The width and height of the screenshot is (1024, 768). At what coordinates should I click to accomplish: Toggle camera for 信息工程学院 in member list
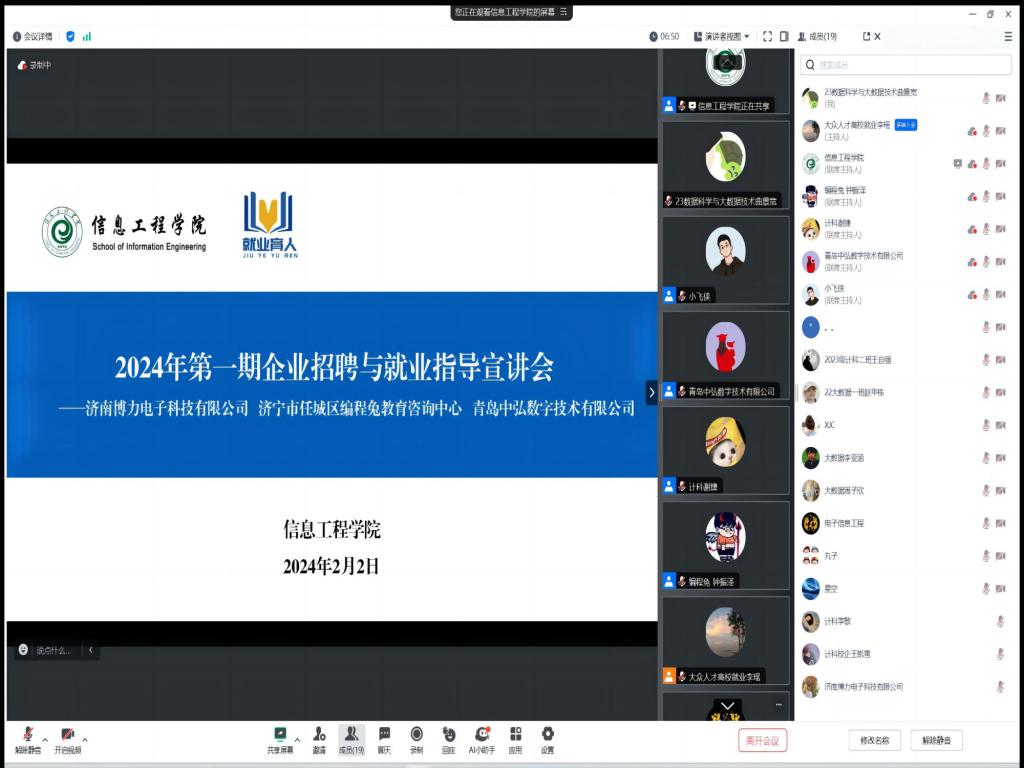point(1000,163)
